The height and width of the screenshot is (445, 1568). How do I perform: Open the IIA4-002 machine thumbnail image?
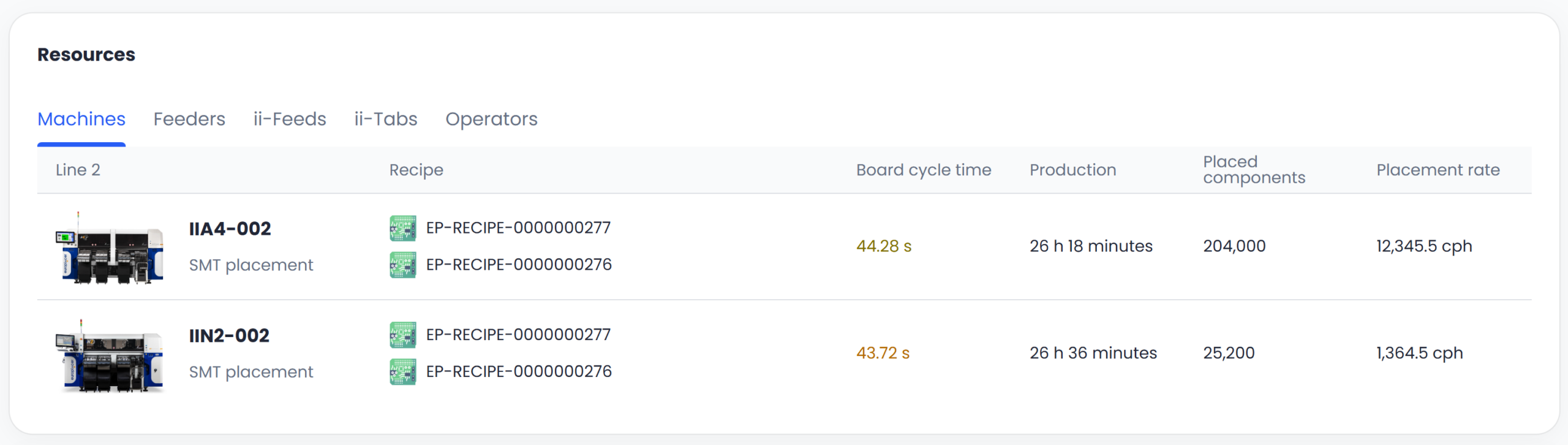click(x=111, y=248)
